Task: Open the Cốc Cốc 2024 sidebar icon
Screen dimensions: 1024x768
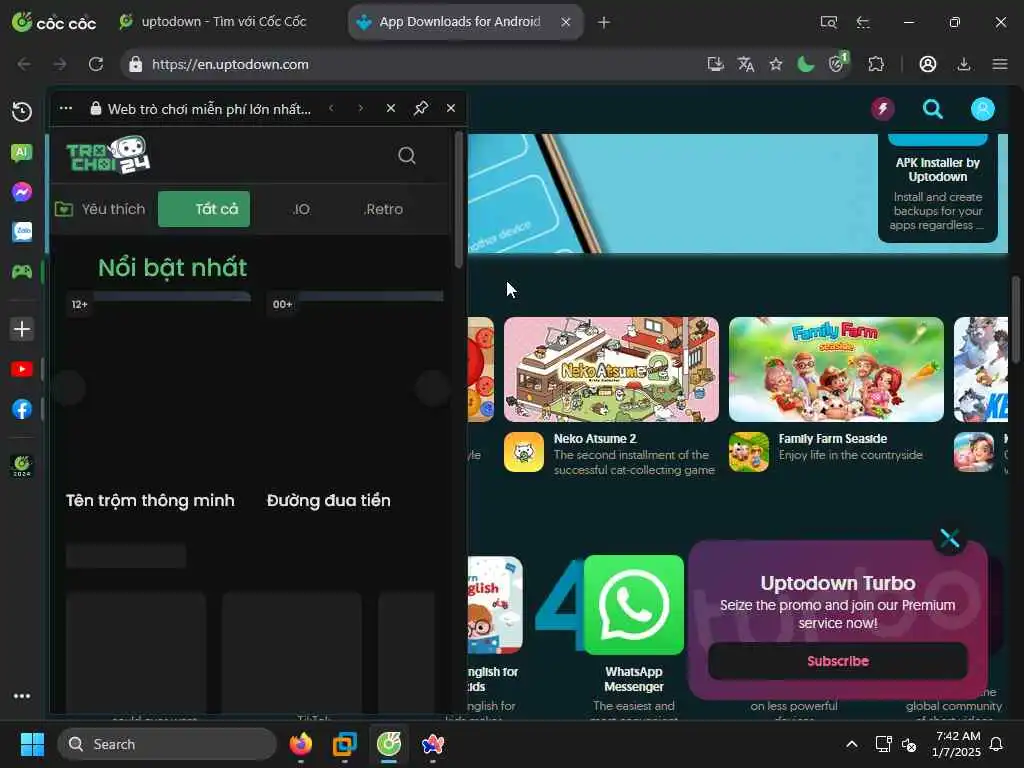Action: pos(22,466)
